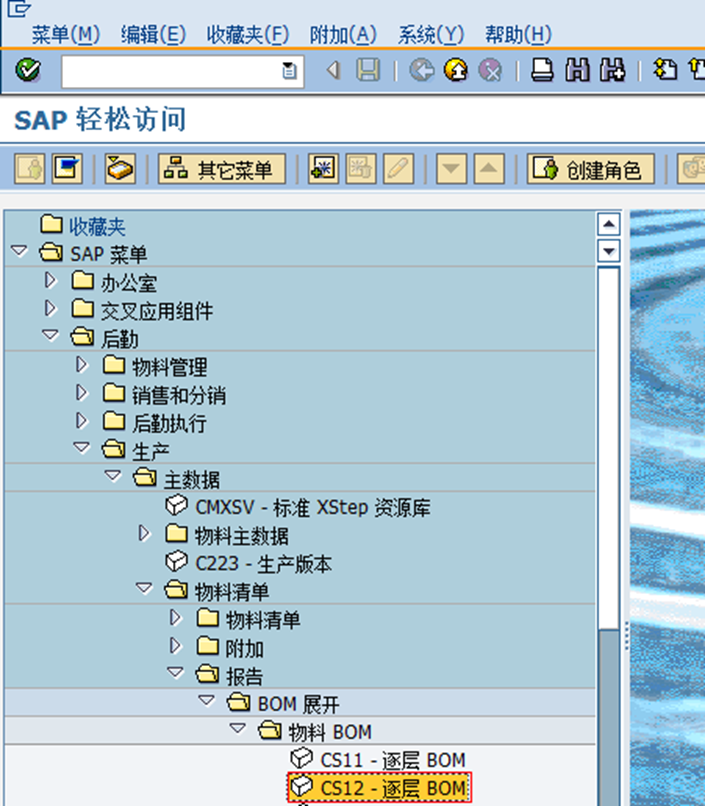Click the 创建角色 button
The image size is (705, 806).
click(590, 169)
